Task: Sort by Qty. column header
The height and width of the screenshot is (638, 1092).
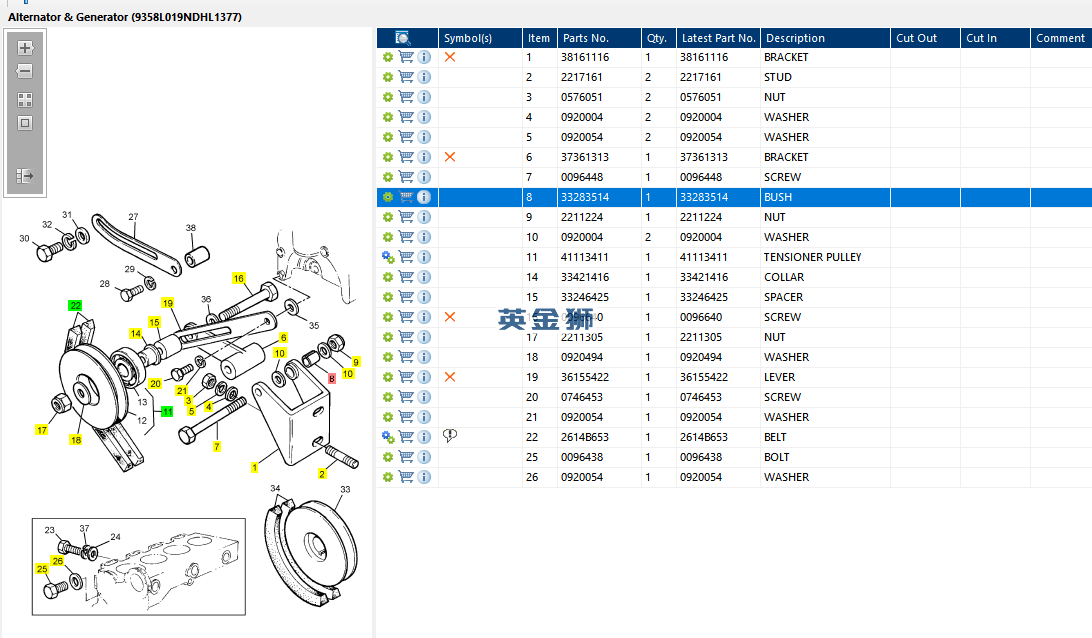Action: 658,38
